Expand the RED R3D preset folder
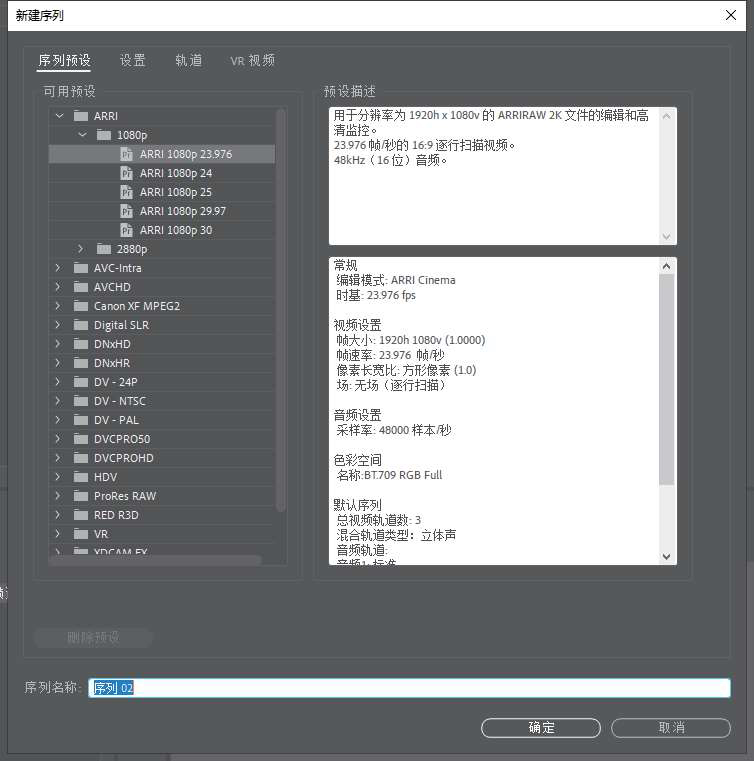 click(58, 515)
